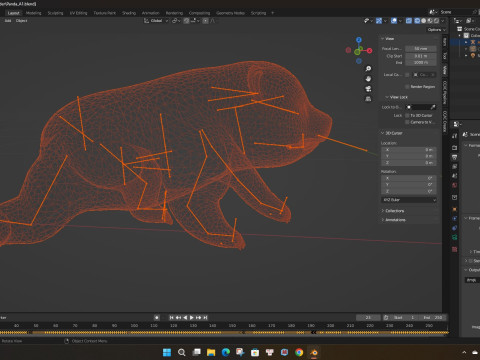Image resolution: width=480 pixels, height=360 pixels.
Task: Open the gizmo options dropdown arrow
Action: [x=385, y=21]
